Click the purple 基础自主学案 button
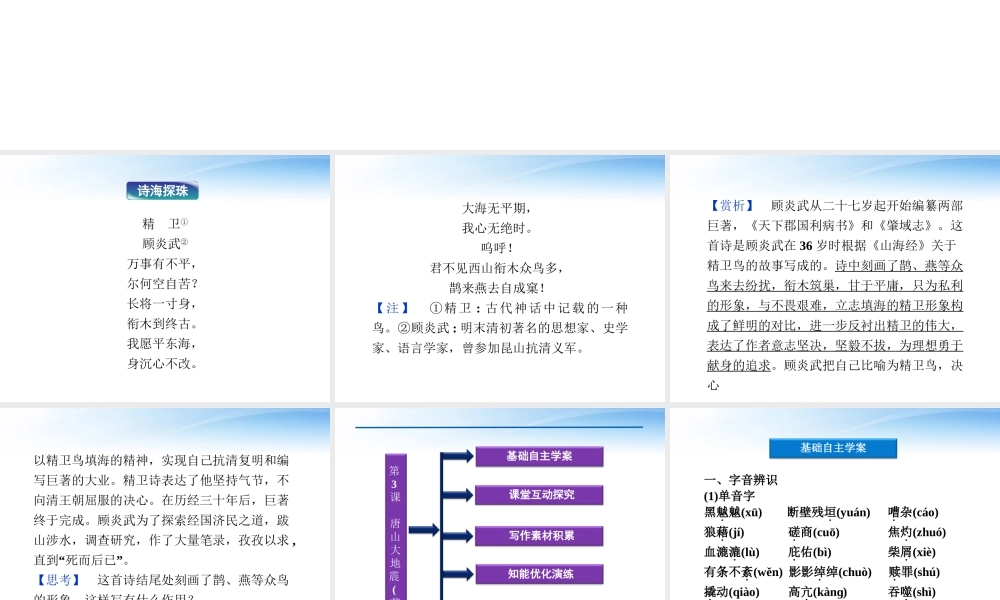Viewport: 1000px width, 600px height. click(x=539, y=456)
